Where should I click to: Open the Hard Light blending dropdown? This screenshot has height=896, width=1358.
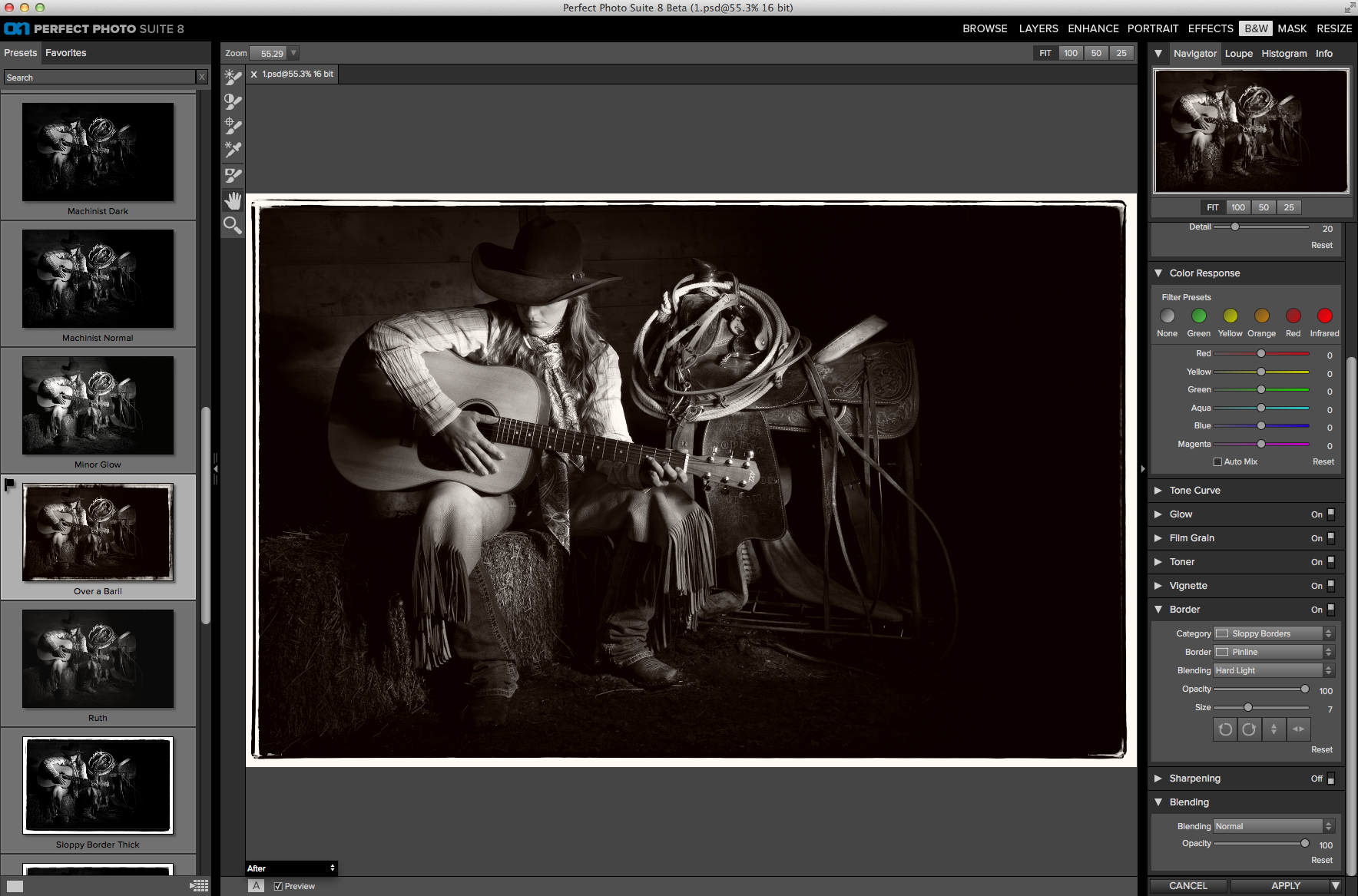1274,670
